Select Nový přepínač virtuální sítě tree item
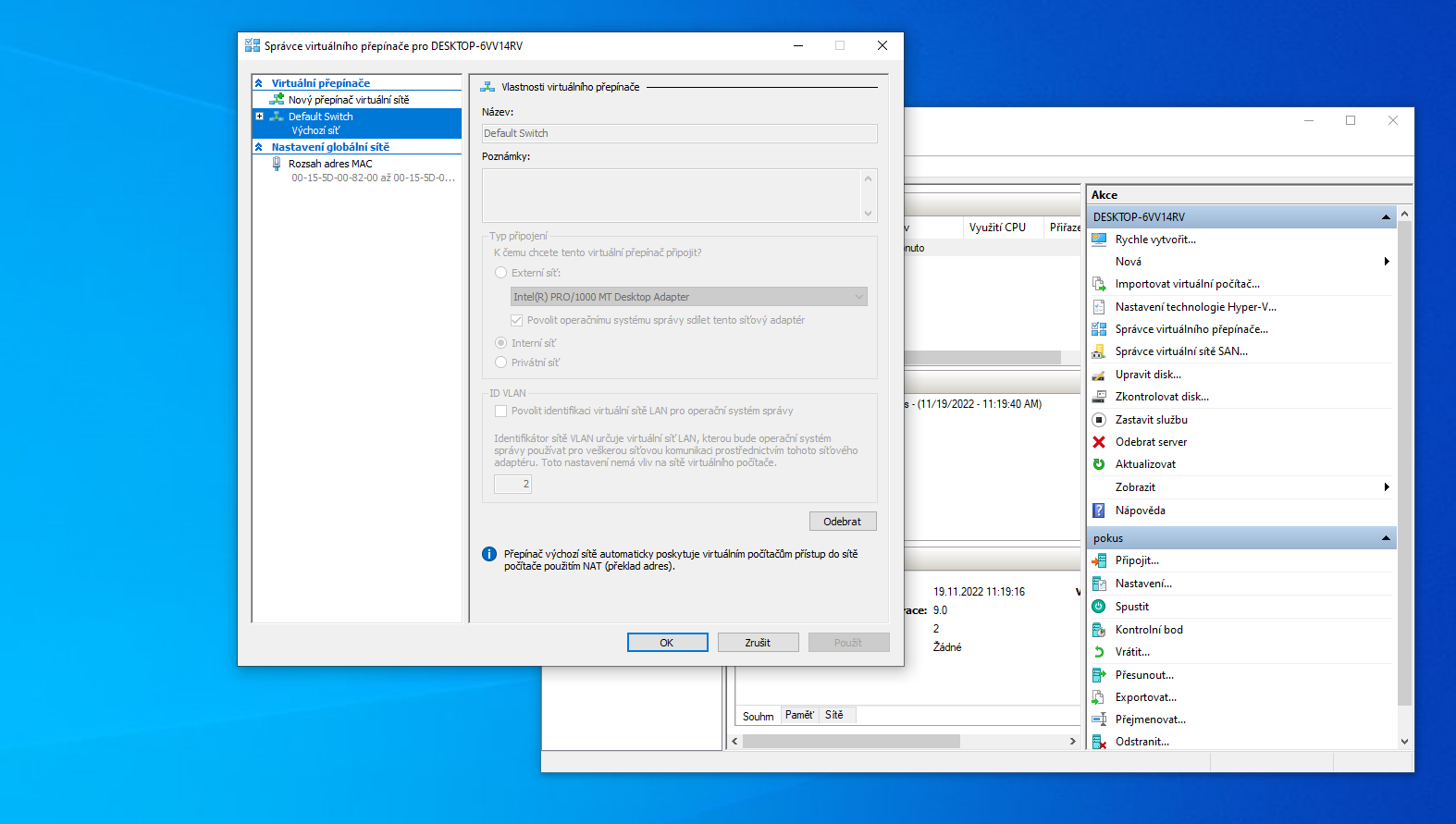 [x=348, y=100]
